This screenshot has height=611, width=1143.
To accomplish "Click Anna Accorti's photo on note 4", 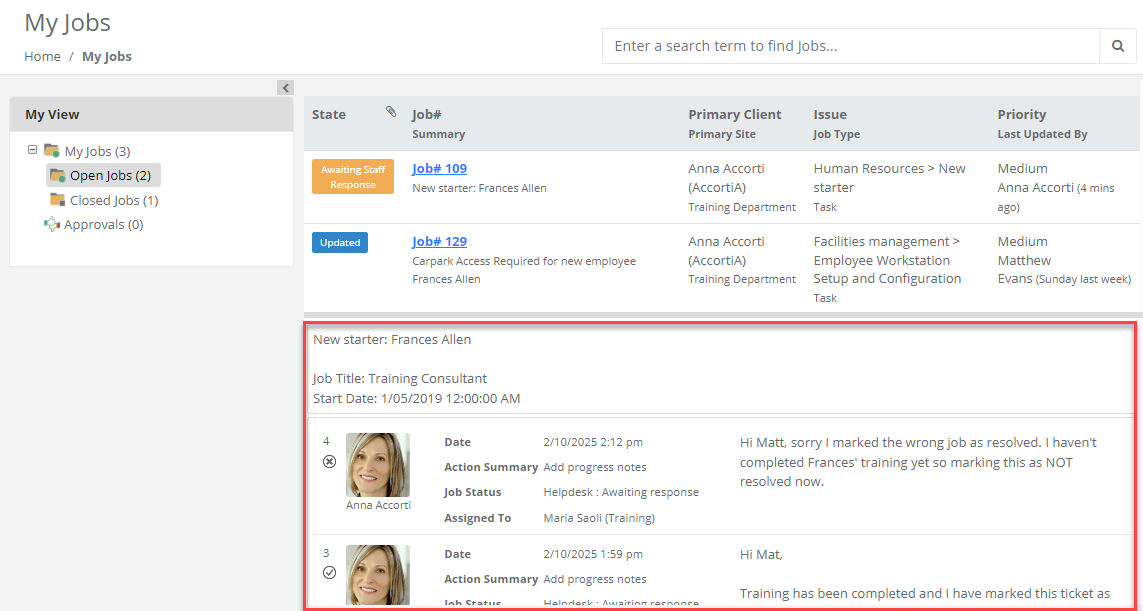I will (378, 465).
